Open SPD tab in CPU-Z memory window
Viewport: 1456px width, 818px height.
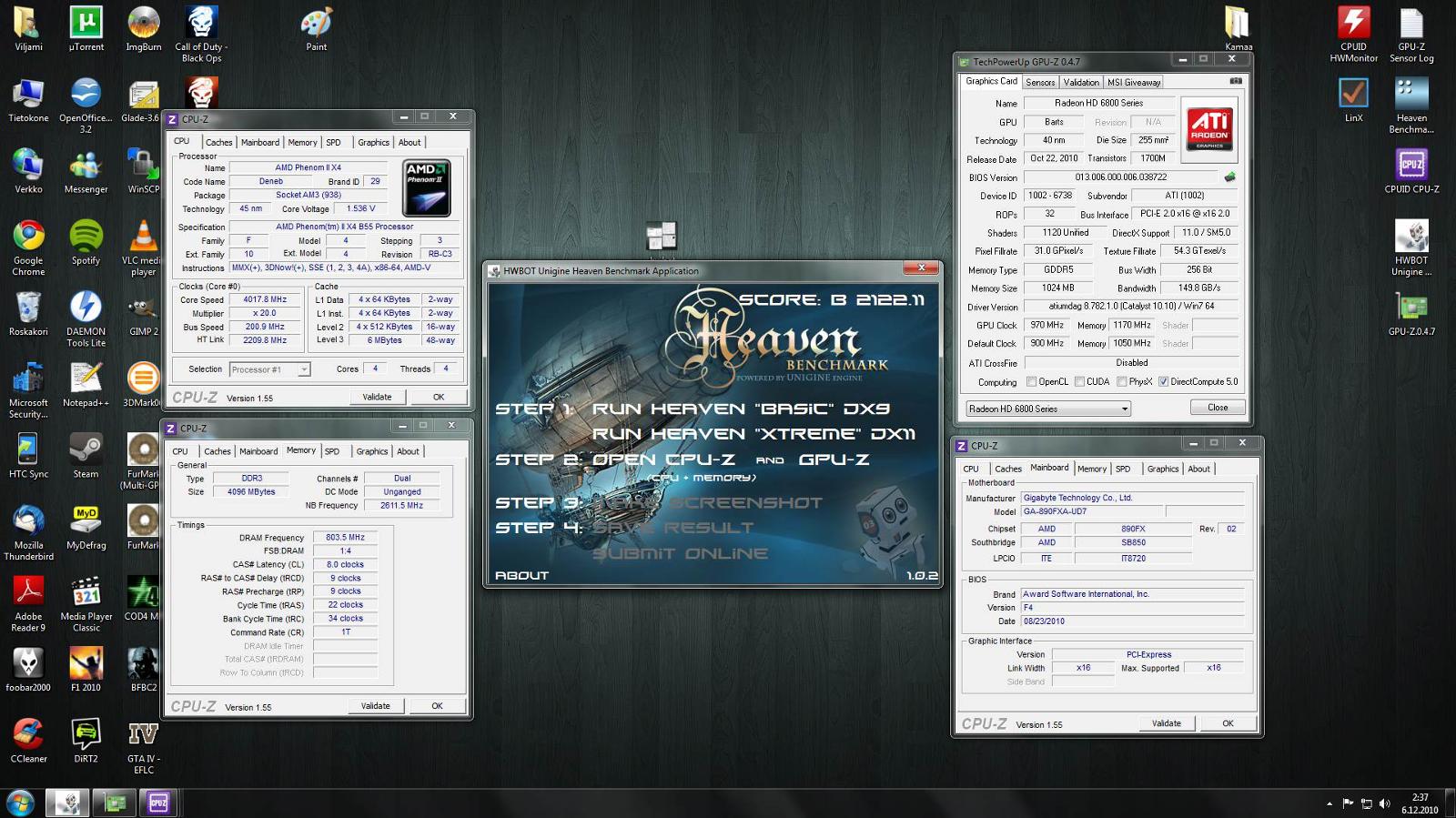[x=332, y=451]
